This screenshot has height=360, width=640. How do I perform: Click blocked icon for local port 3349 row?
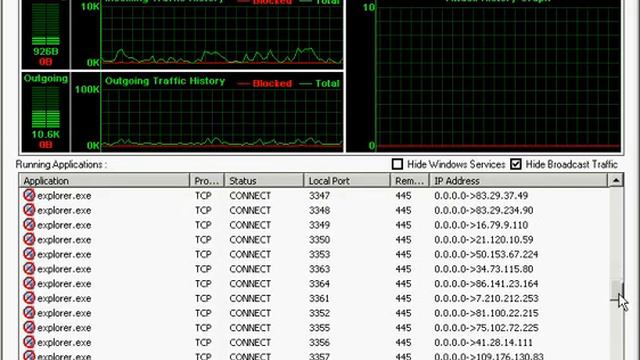click(29, 224)
